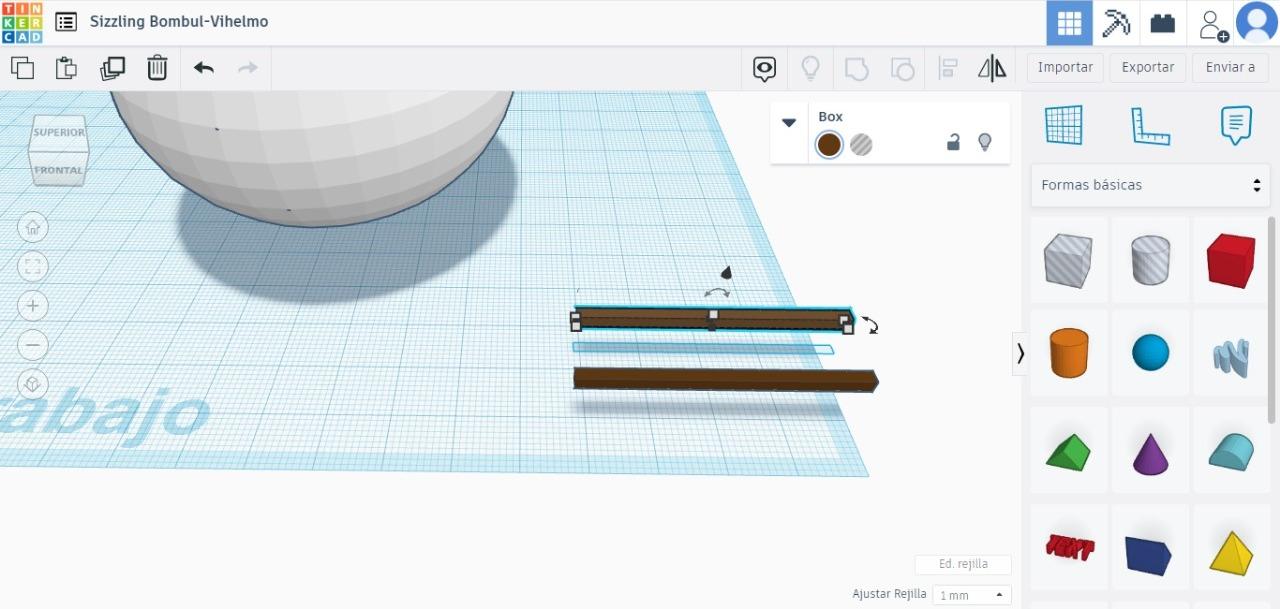This screenshot has height=609, width=1280.
Task: Select the brown Solid color swatch
Action: (829, 145)
